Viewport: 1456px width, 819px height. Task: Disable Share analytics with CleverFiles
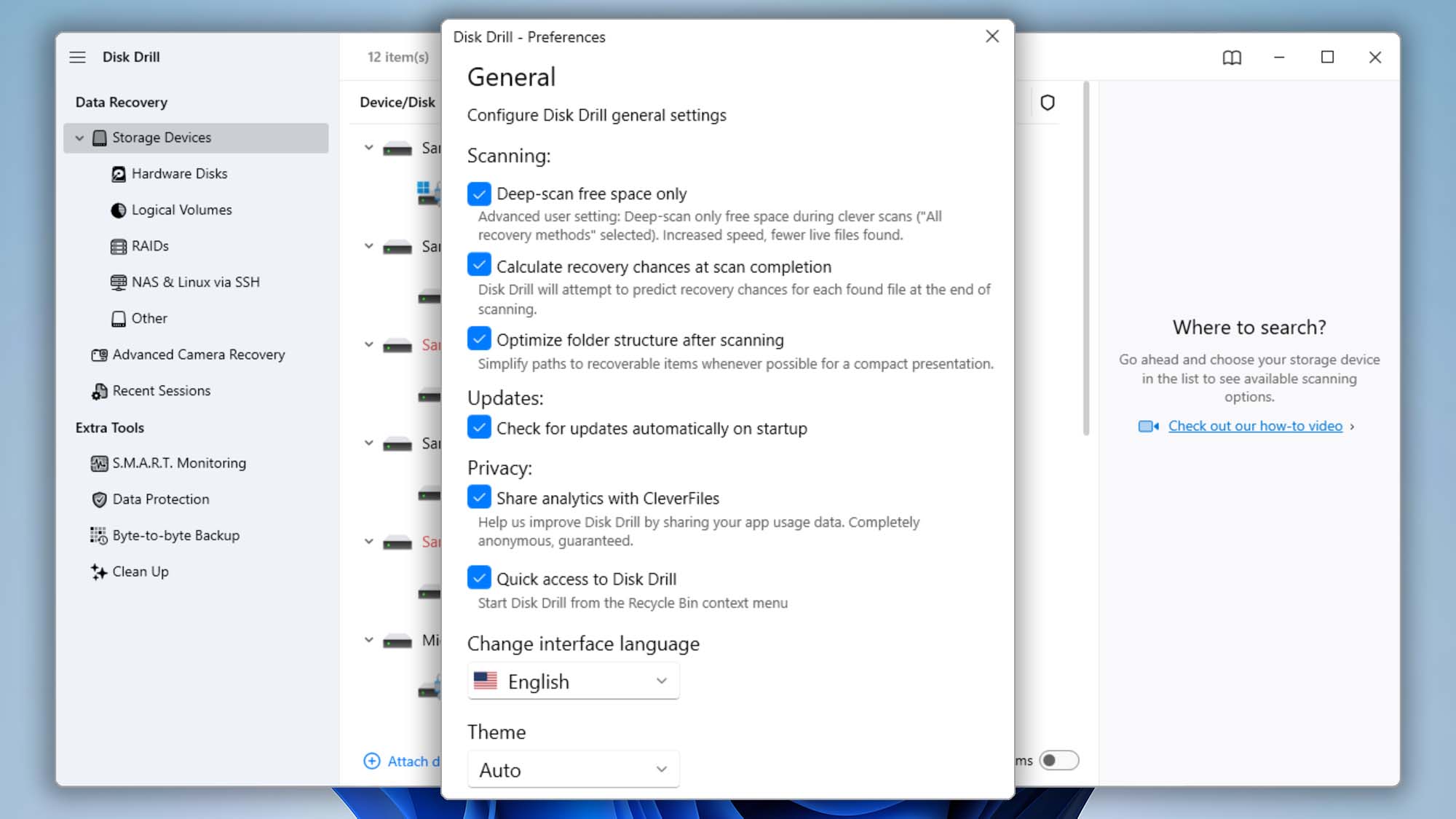(x=479, y=497)
